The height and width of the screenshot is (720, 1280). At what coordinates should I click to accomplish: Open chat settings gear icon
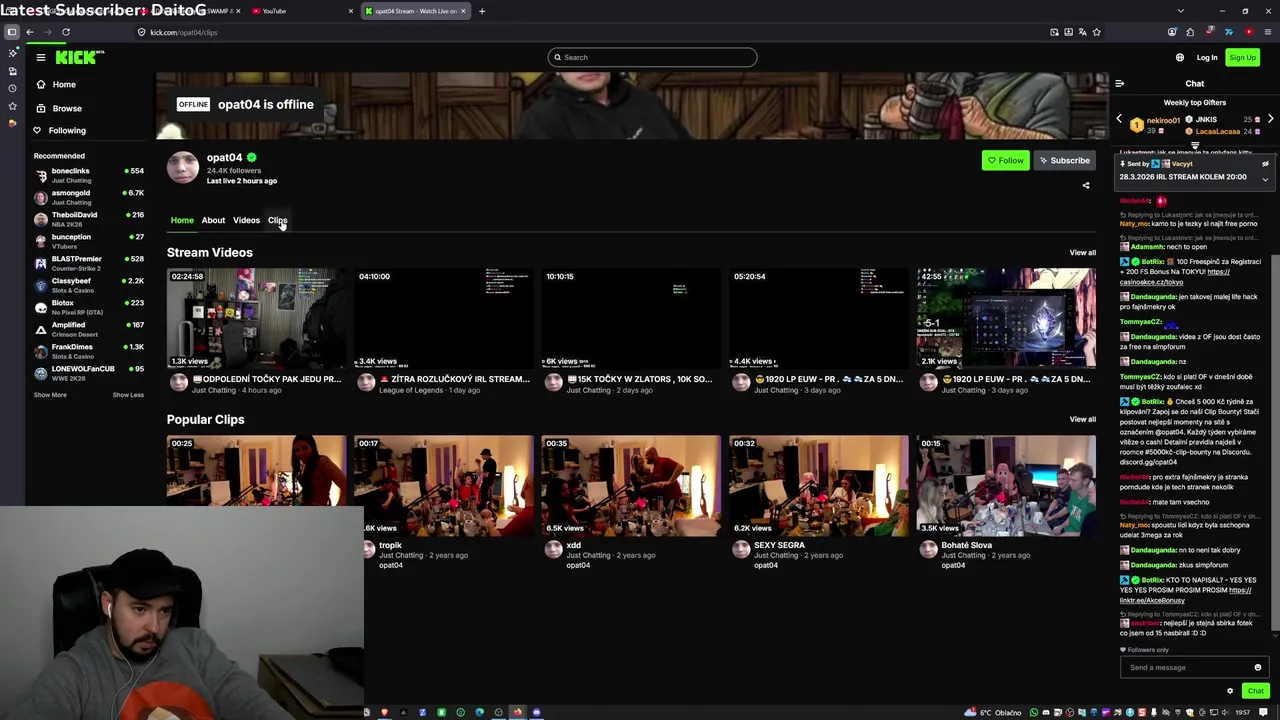[x=1230, y=691]
